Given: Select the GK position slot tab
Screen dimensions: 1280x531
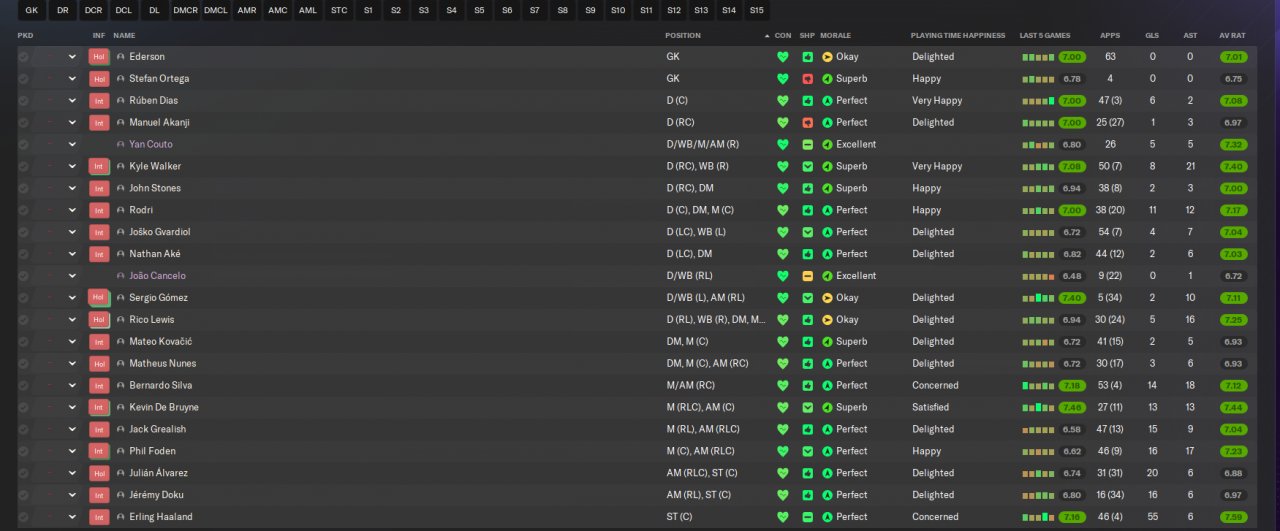Looking at the screenshot, I should click(x=31, y=10).
